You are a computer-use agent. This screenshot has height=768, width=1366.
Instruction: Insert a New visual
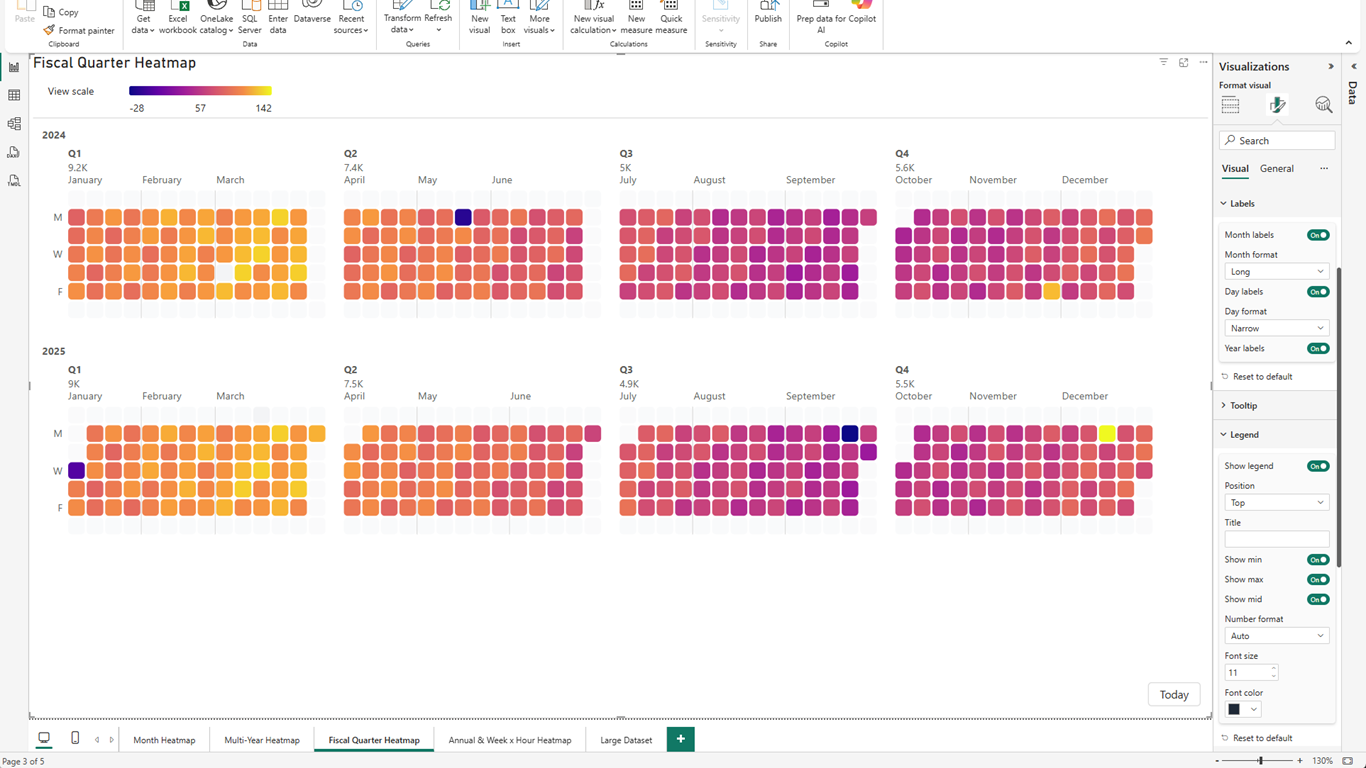tap(480, 18)
